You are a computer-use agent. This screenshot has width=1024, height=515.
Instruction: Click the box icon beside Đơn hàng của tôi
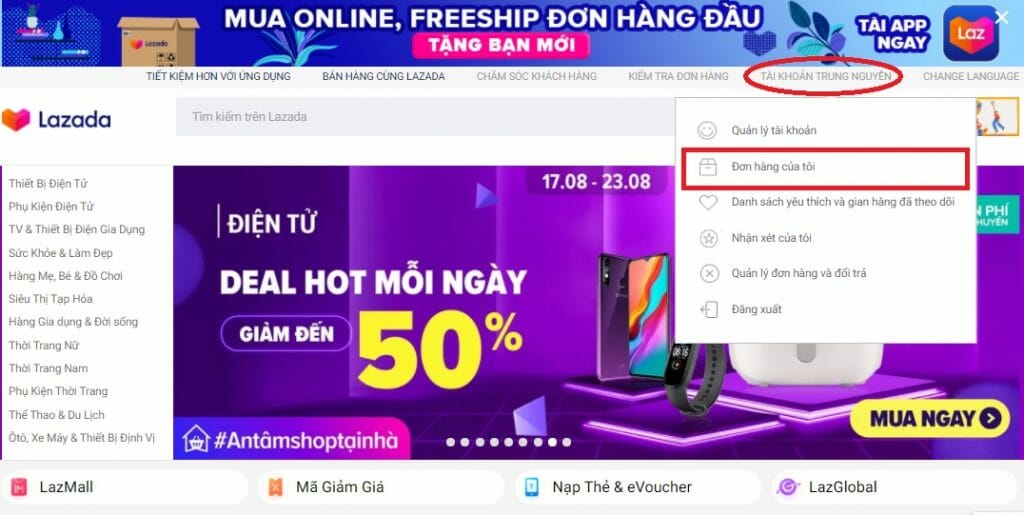coord(708,167)
